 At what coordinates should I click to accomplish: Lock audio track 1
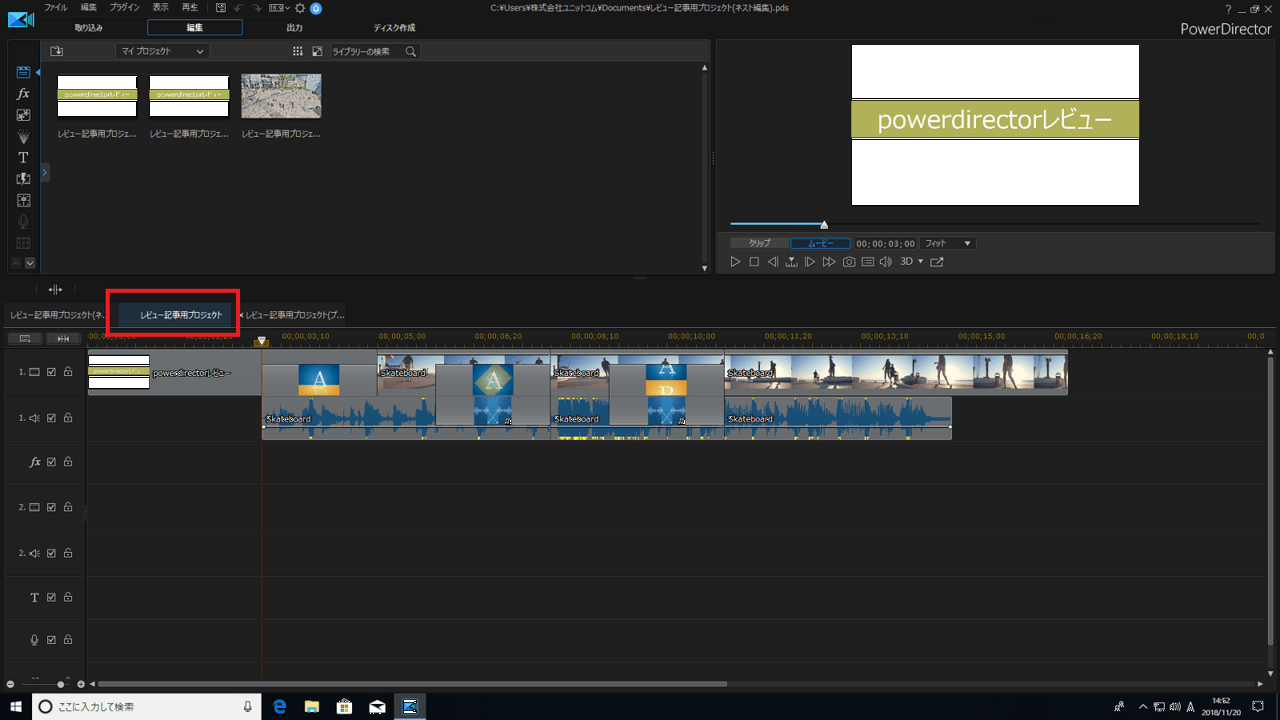[x=68, y=418]
